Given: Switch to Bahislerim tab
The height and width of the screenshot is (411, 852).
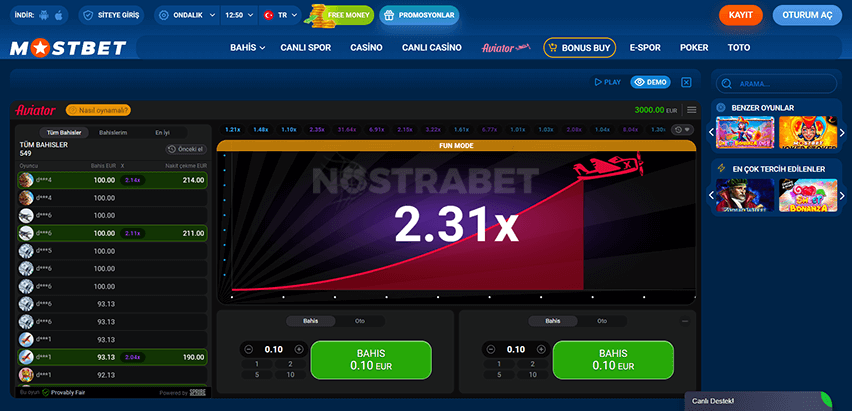Looking at the screenshot, I should point(113,133).
